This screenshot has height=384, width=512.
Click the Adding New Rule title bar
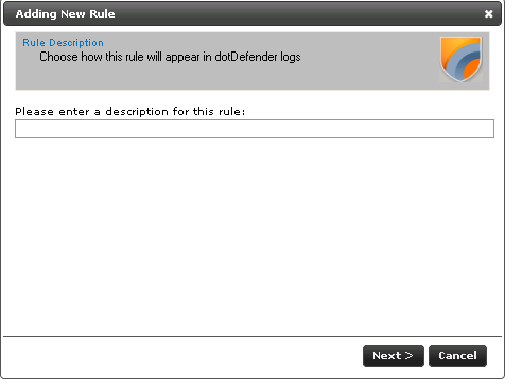[252, 14]
